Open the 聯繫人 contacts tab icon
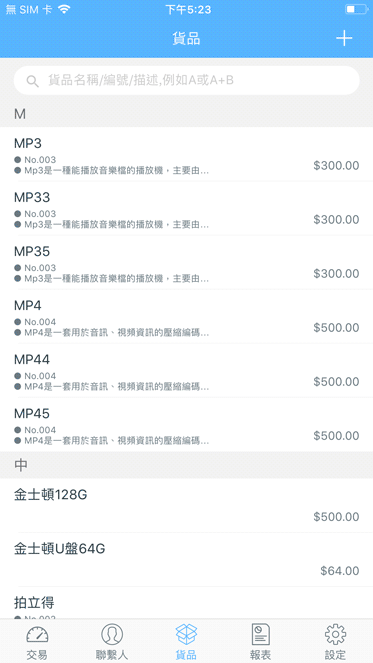Screen dimensions: 373x663 pos(112,635)
